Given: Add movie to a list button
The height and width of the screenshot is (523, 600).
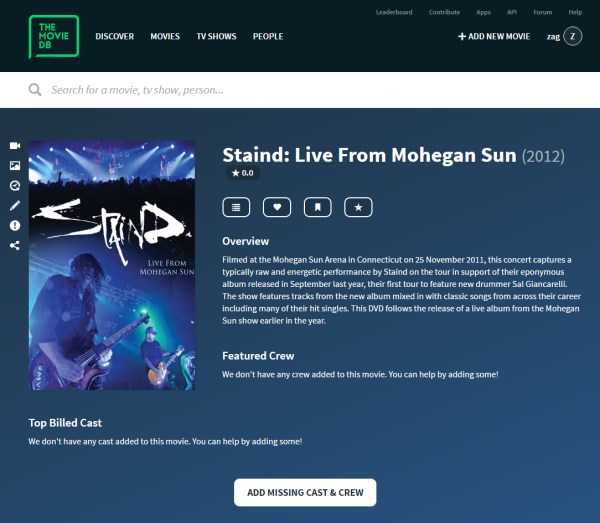Looking at the screenshot, I should coord(236,207).
